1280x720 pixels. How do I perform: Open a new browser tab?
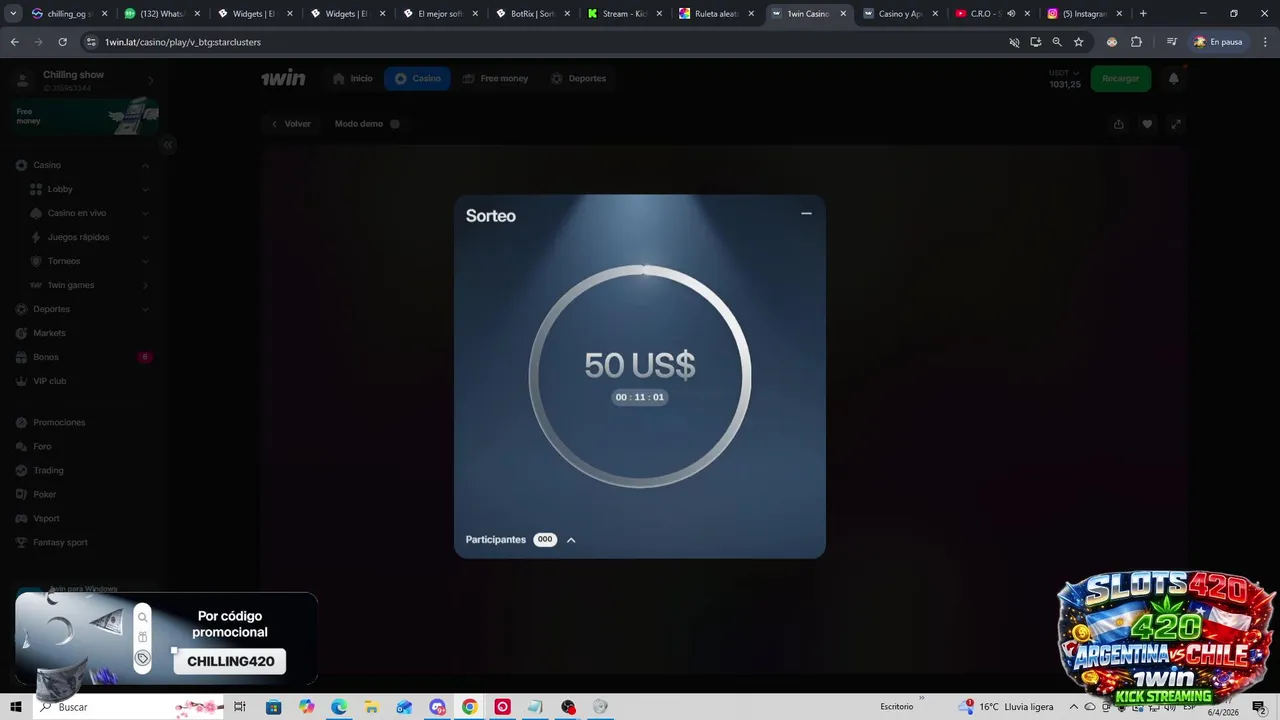tap(1143, 14)
